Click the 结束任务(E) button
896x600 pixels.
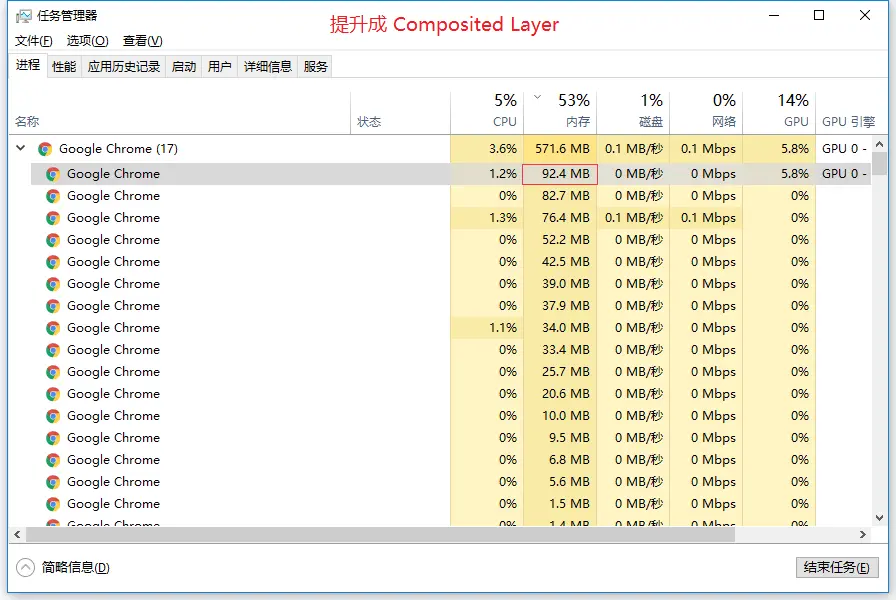pos(837,567)
